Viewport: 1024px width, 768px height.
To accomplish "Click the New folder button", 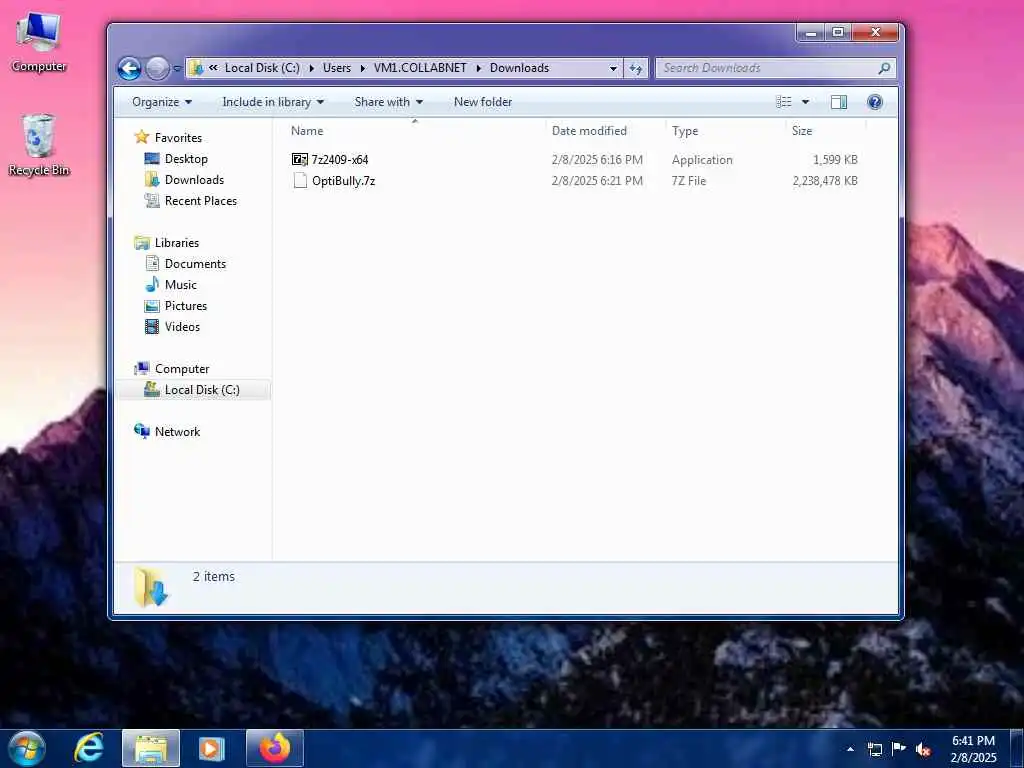I will click(483, 102).
